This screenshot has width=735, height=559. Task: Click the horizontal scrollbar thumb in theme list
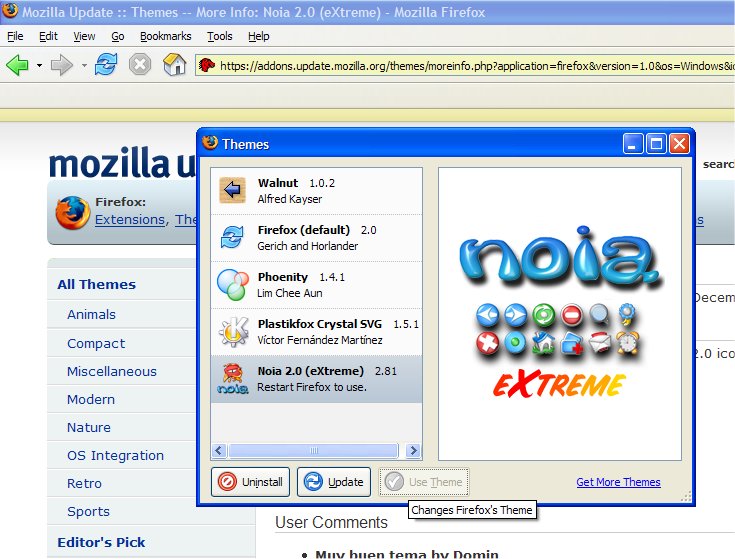point(314,451)
